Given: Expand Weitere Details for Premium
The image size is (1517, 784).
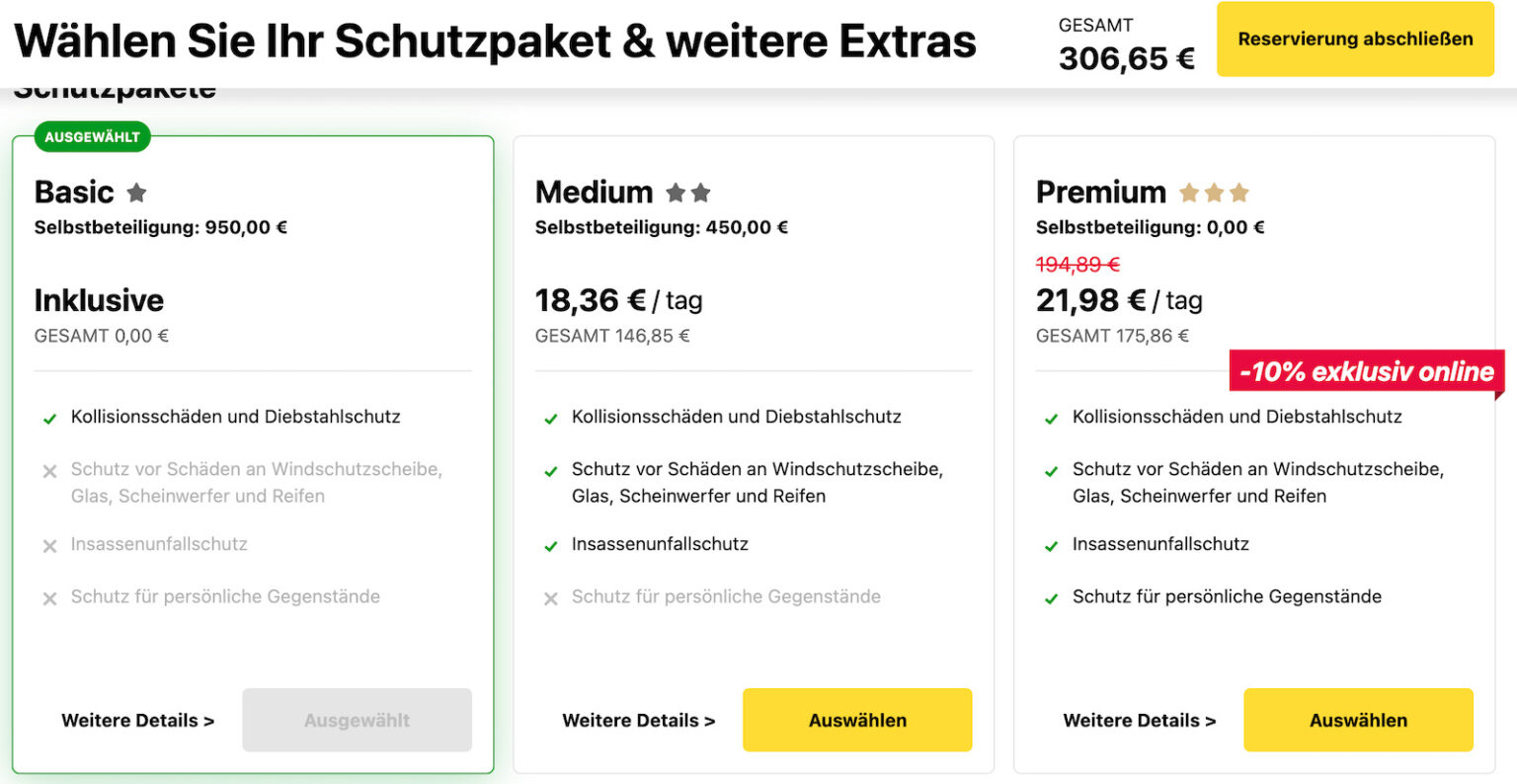Looking at the screenshot, I should (x=1139, y=720).
